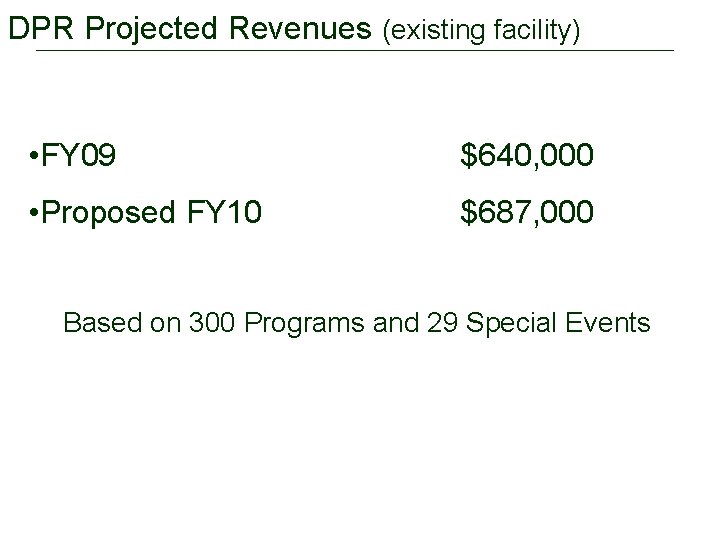This screenshot has width=720, height=540.
Task: Select the '(existing facility)' subtitle text
Action: 482,31
